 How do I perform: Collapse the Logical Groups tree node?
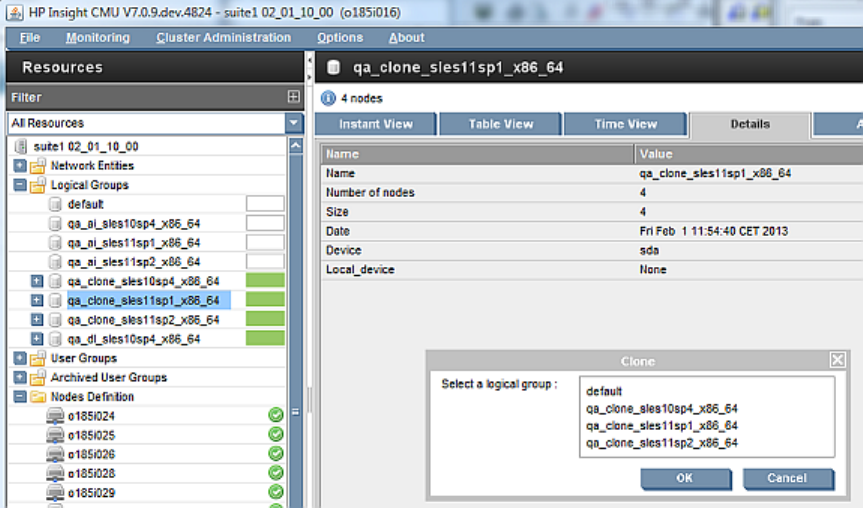coord(20,185)
